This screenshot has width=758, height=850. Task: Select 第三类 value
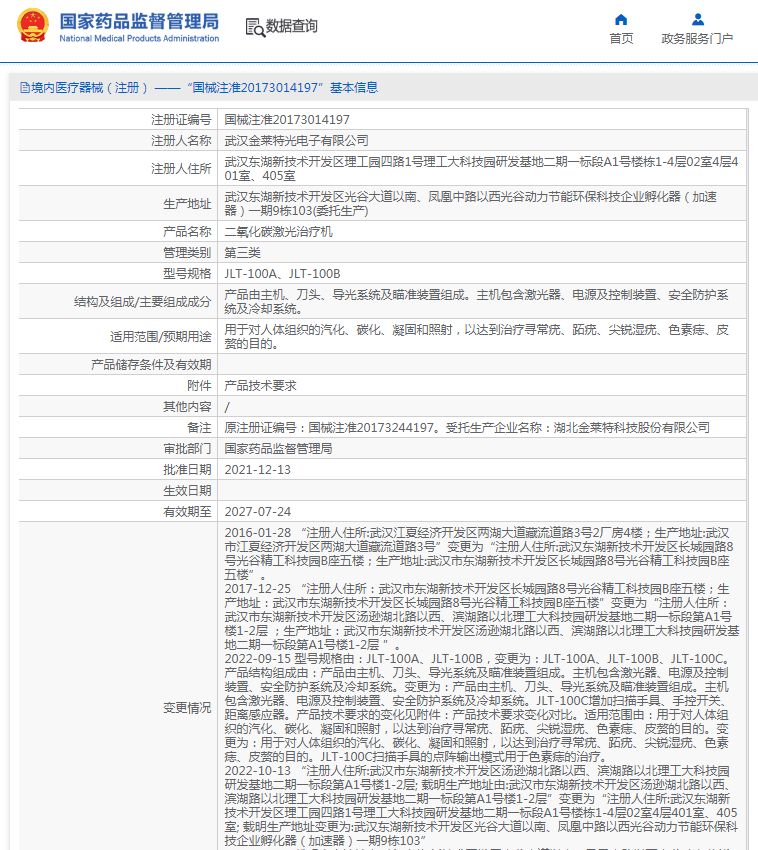(x=242, y=253)
